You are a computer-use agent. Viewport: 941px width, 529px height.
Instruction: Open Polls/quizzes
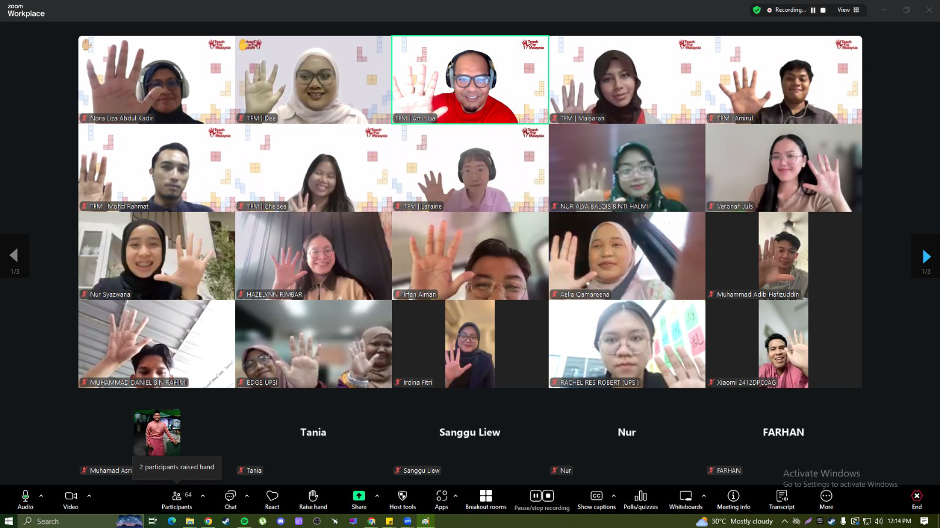click(640, 498)
